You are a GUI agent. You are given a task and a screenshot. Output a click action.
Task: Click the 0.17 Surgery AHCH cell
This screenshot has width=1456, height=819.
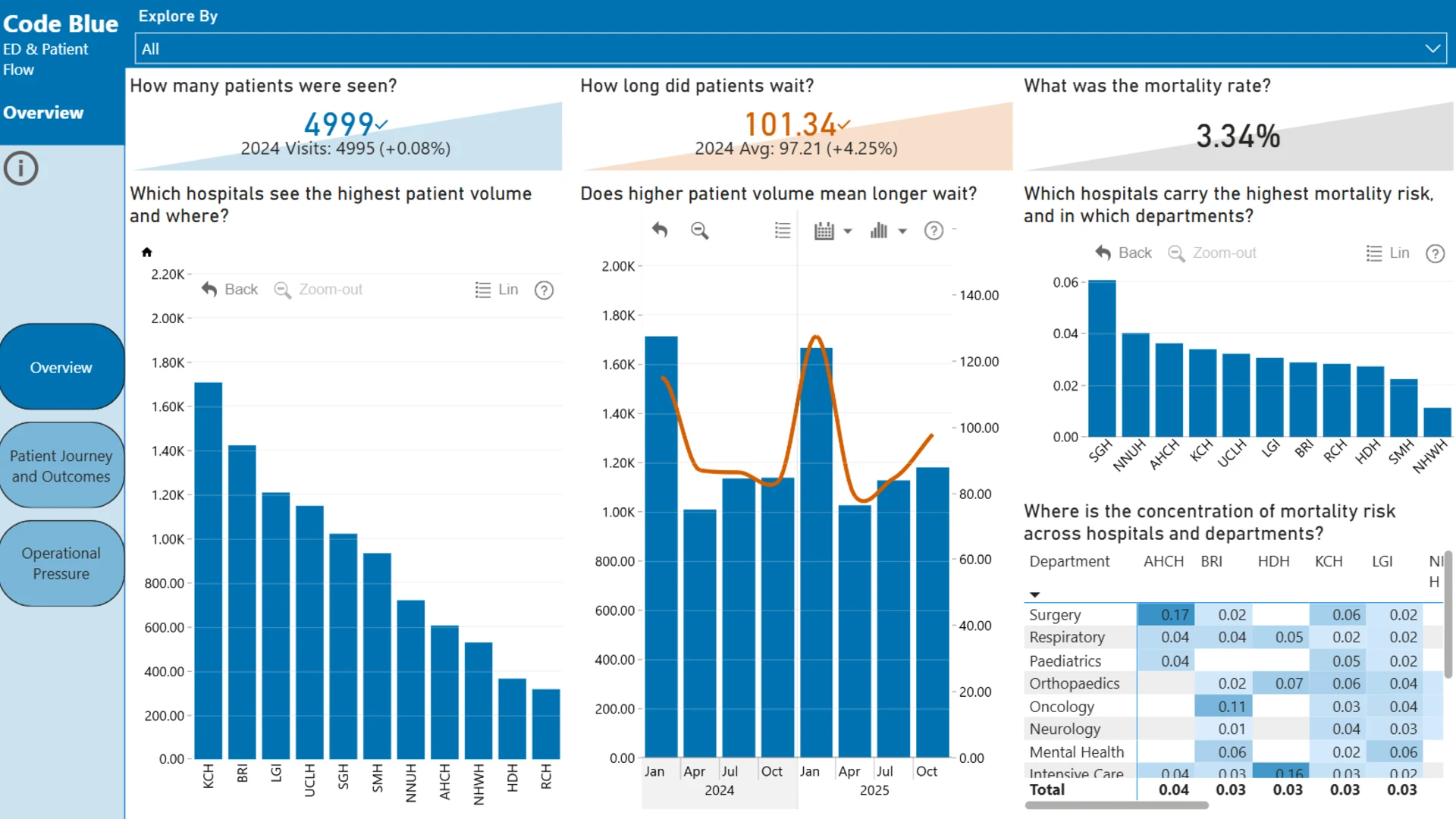pos(1166,614)
